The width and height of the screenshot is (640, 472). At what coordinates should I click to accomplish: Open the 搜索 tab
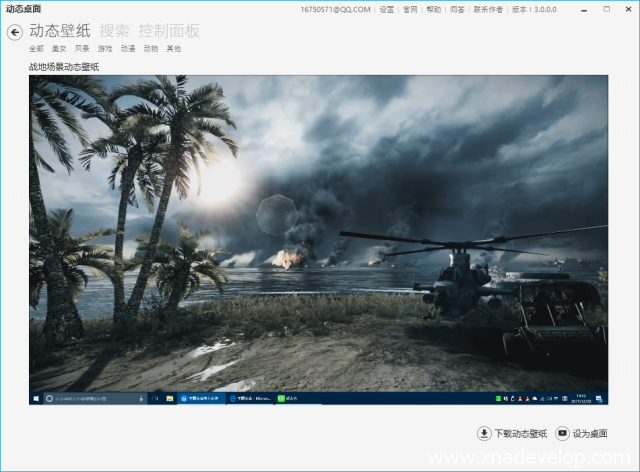(x=114, y=31)
